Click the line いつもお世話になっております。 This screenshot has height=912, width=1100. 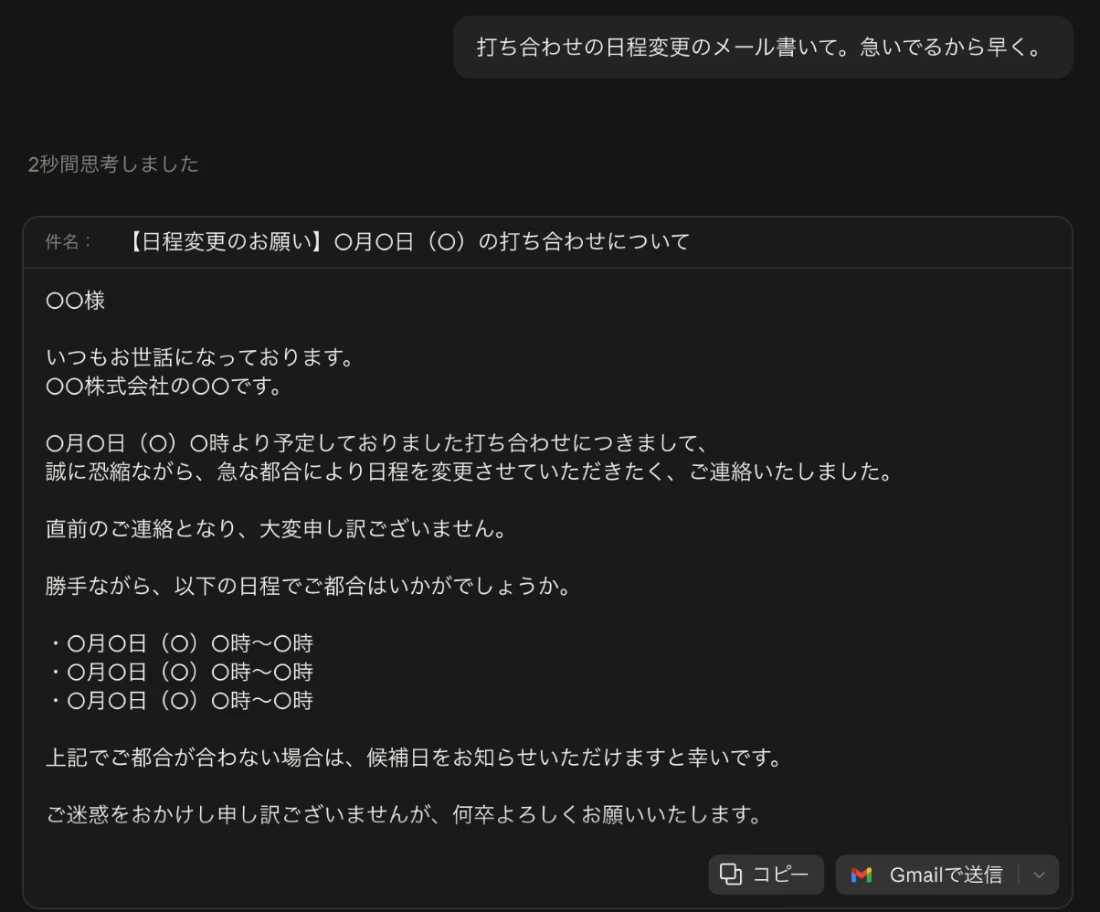click(202, 357)
